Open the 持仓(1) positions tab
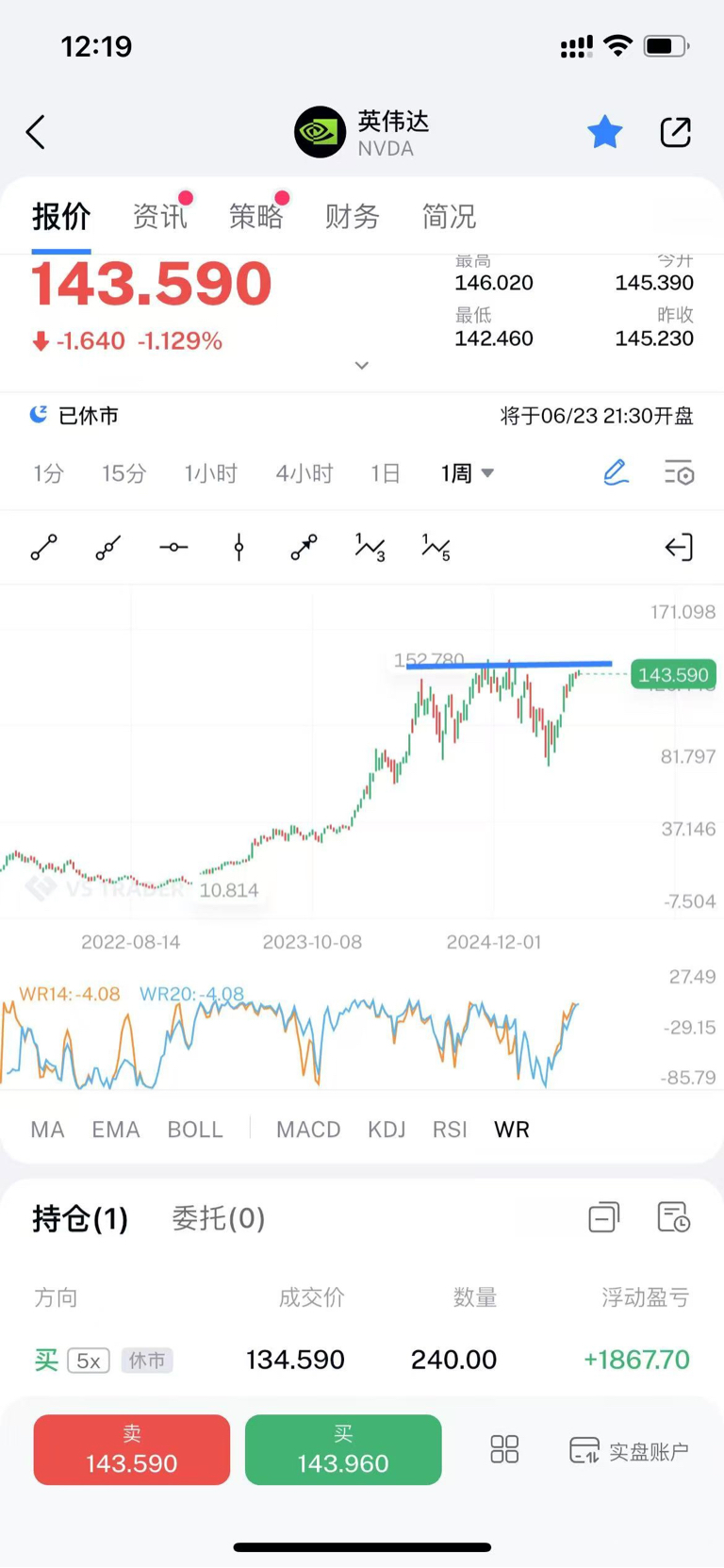Viewport: 724px width, 1568px height. point(80,1218)
